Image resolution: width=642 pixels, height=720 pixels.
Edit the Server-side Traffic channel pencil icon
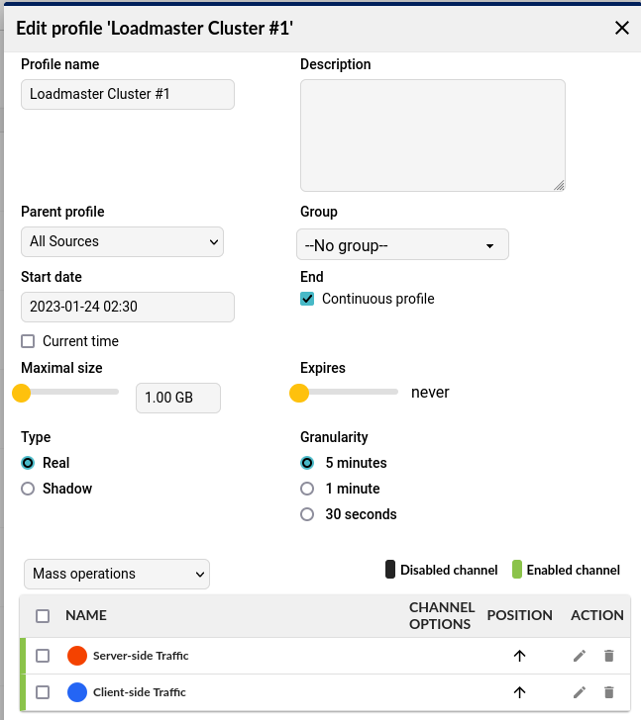tap(580, 656)
